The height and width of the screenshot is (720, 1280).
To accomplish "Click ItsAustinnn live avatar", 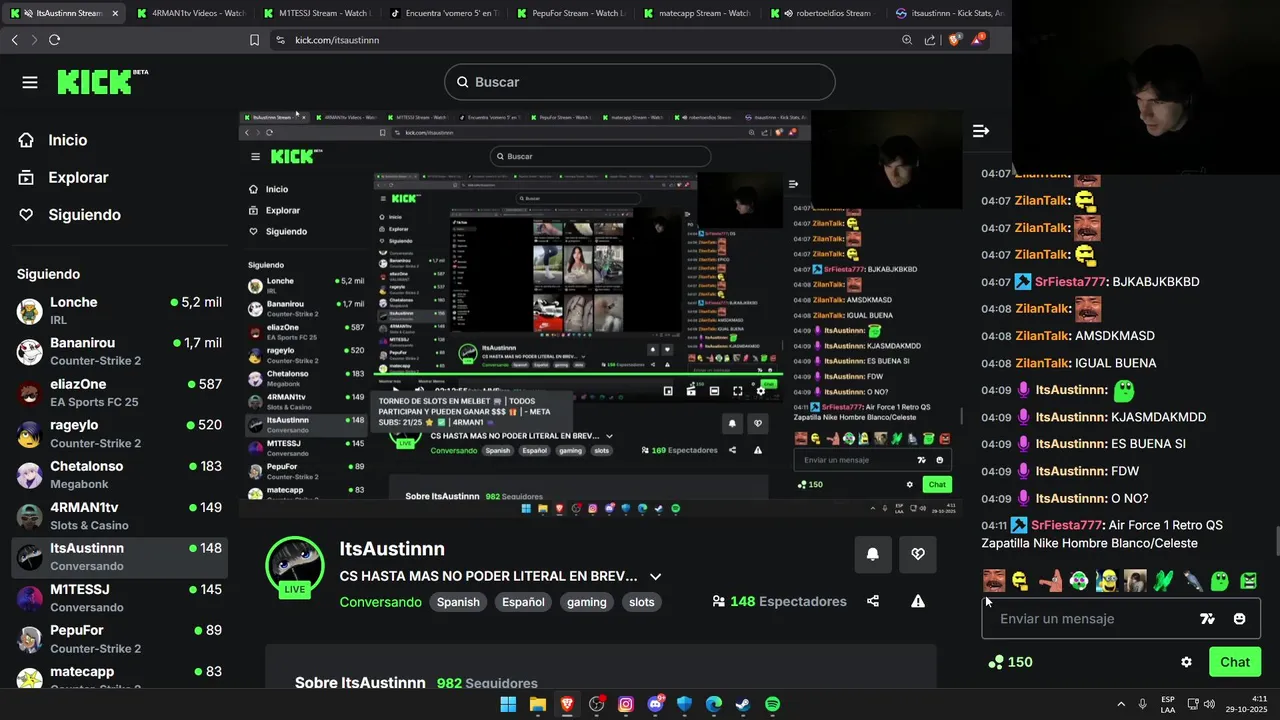I will click(x=294, y=566).
